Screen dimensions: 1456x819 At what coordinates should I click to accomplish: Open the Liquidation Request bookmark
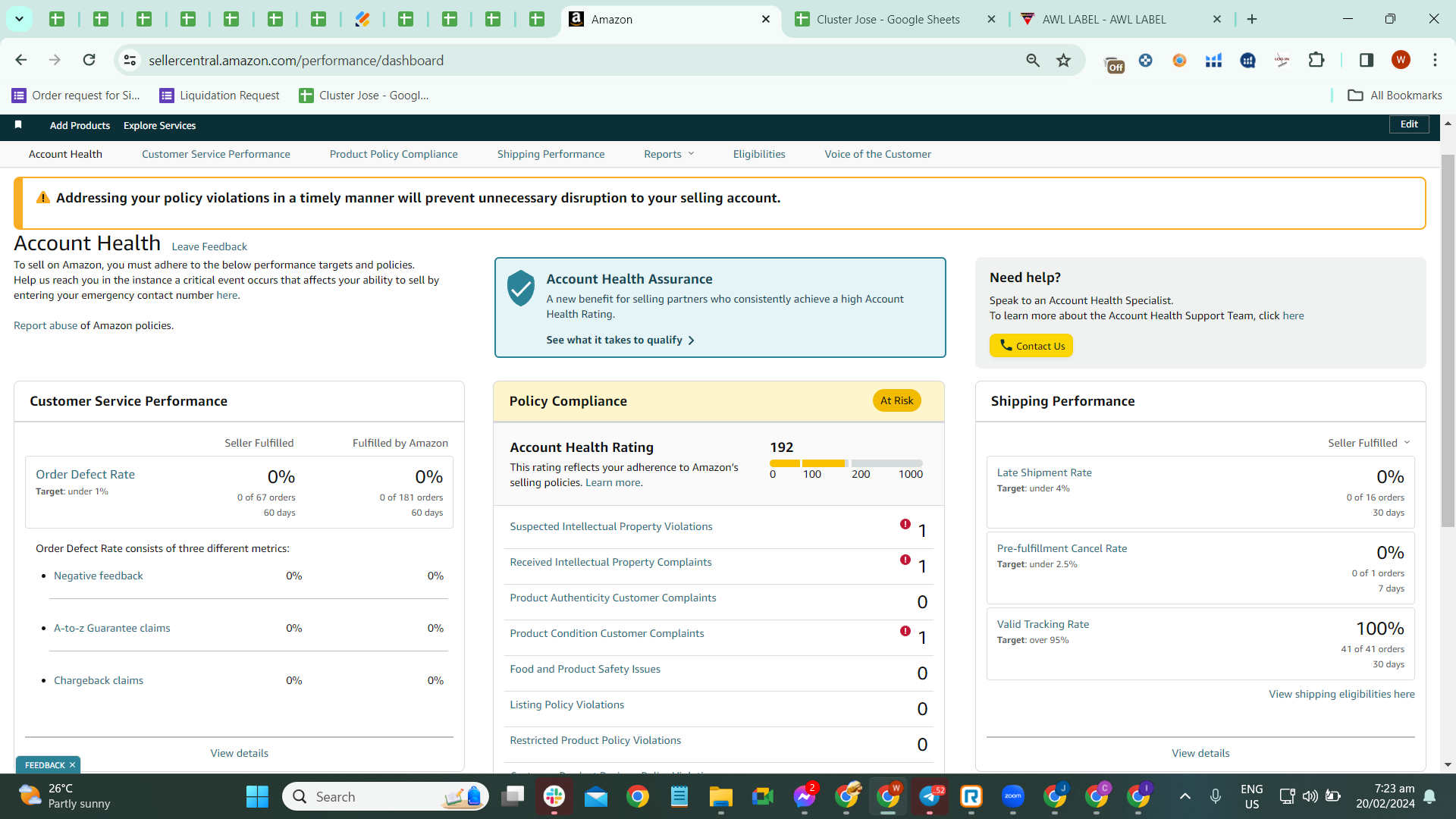pyautogui.click(x=220, y=95)
